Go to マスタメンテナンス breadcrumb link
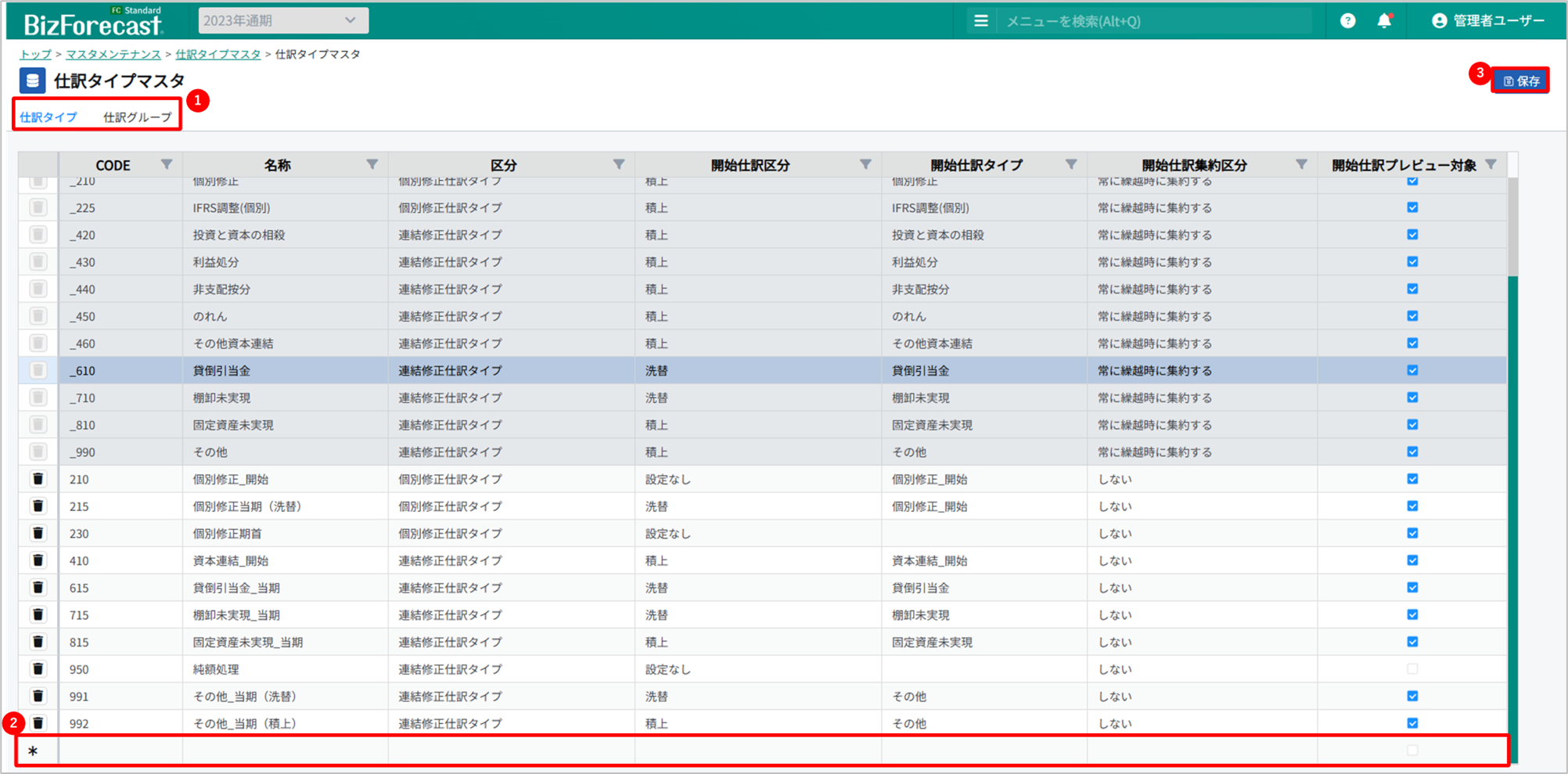This screenshot has width=1568, height=774. pyautogui.click(x=113, y=54)
